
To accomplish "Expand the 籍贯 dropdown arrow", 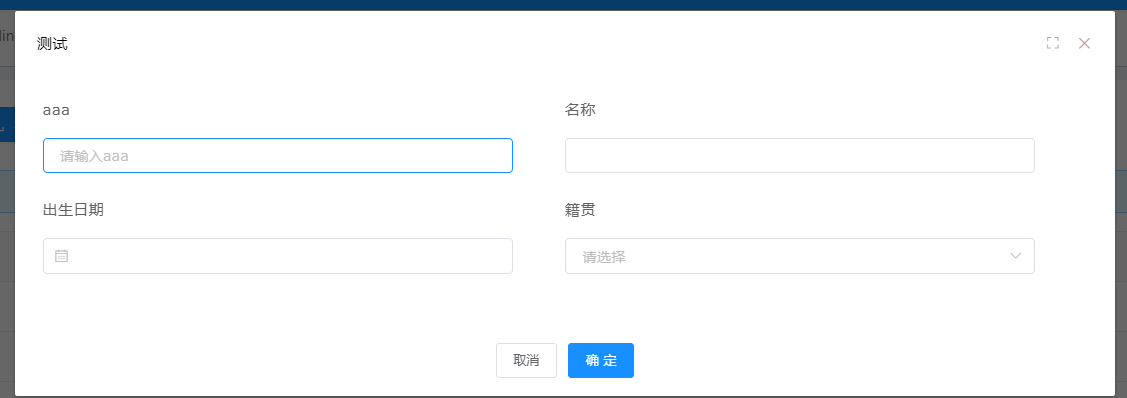I will [x=1016, y=256].
